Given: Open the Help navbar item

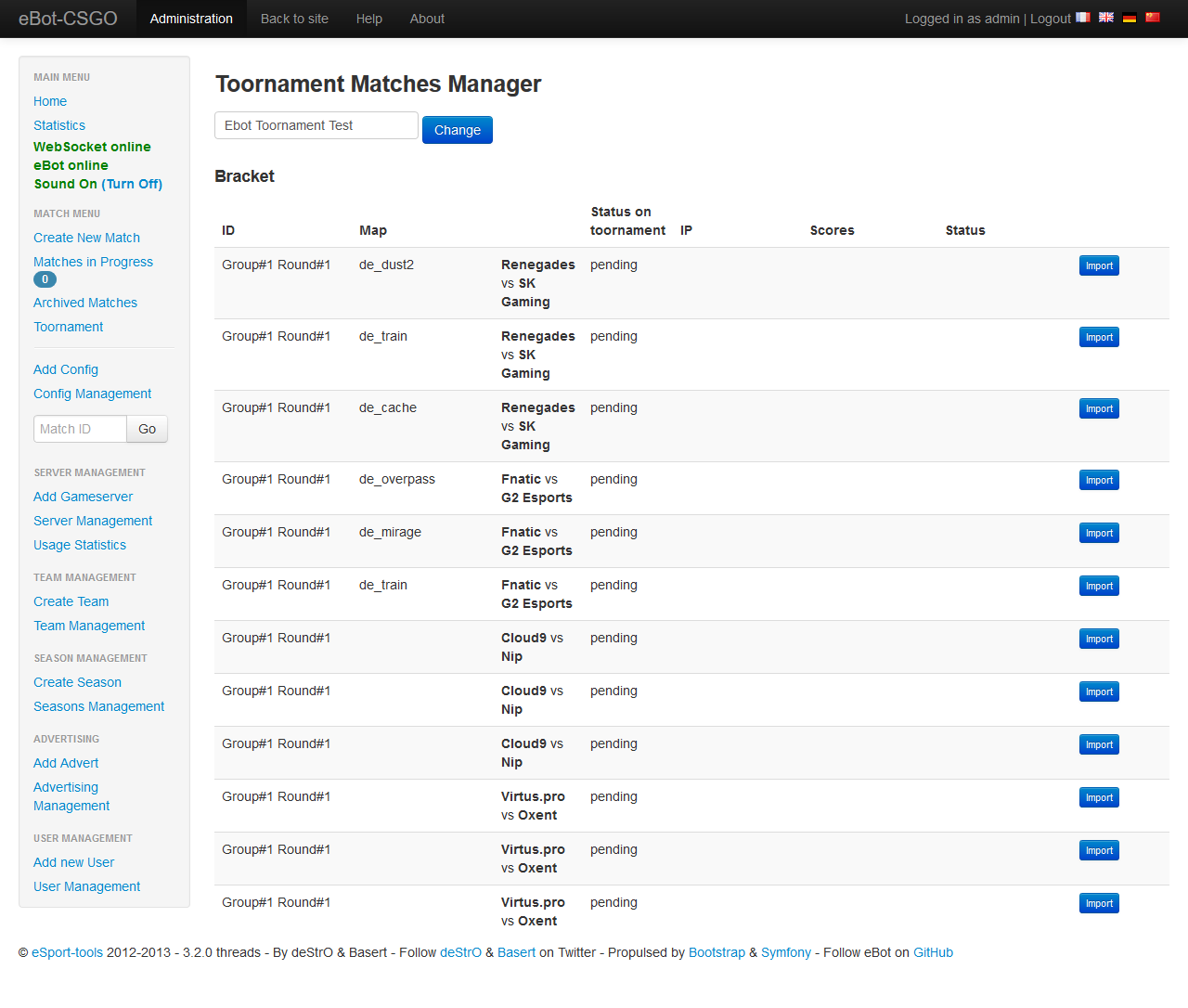Looking at the screenshot, I should click(369, 19).
